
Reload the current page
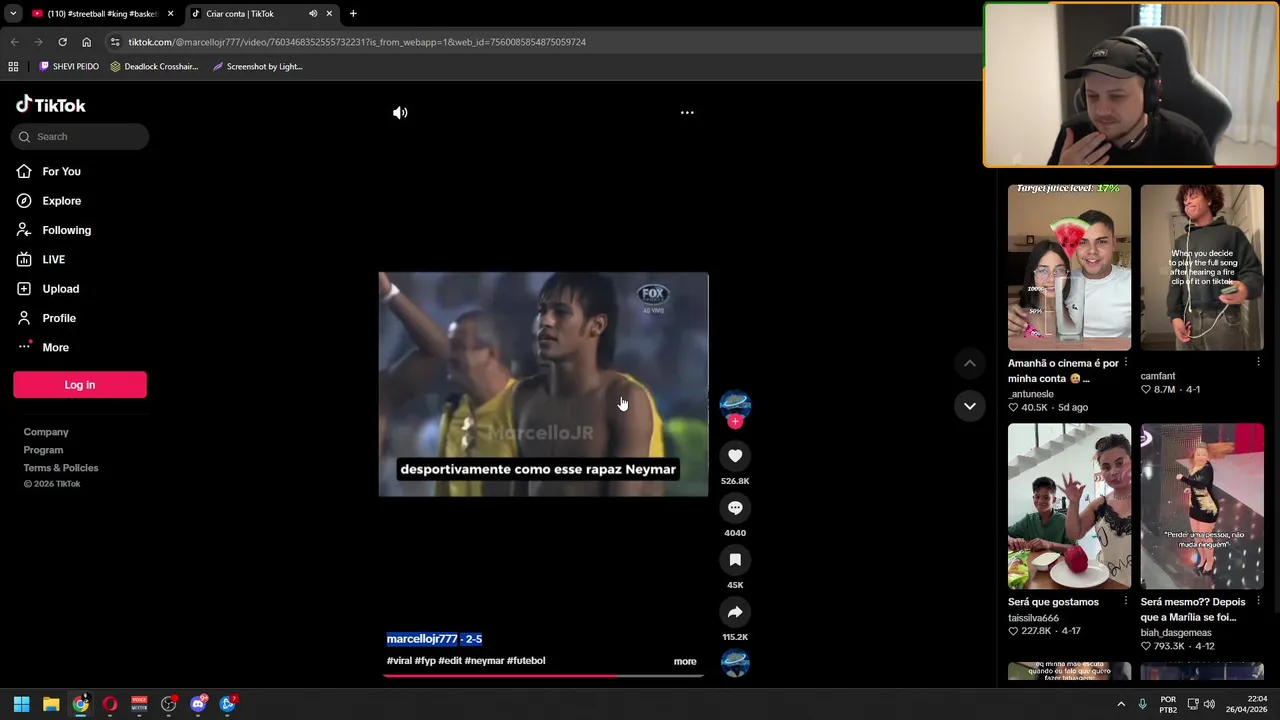(x=62, y=42)
